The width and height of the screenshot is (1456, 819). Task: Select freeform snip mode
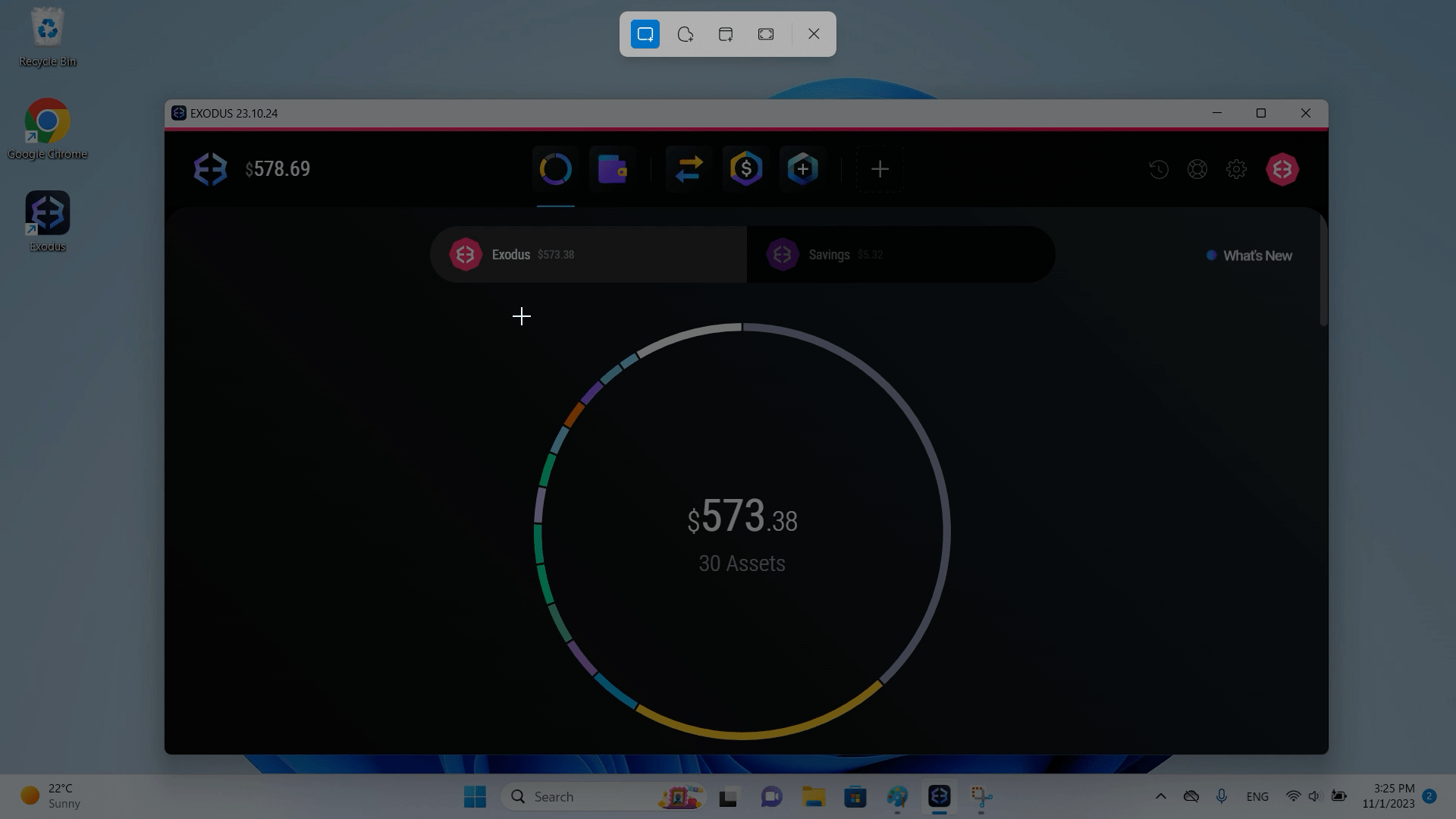tap(686, 34)
